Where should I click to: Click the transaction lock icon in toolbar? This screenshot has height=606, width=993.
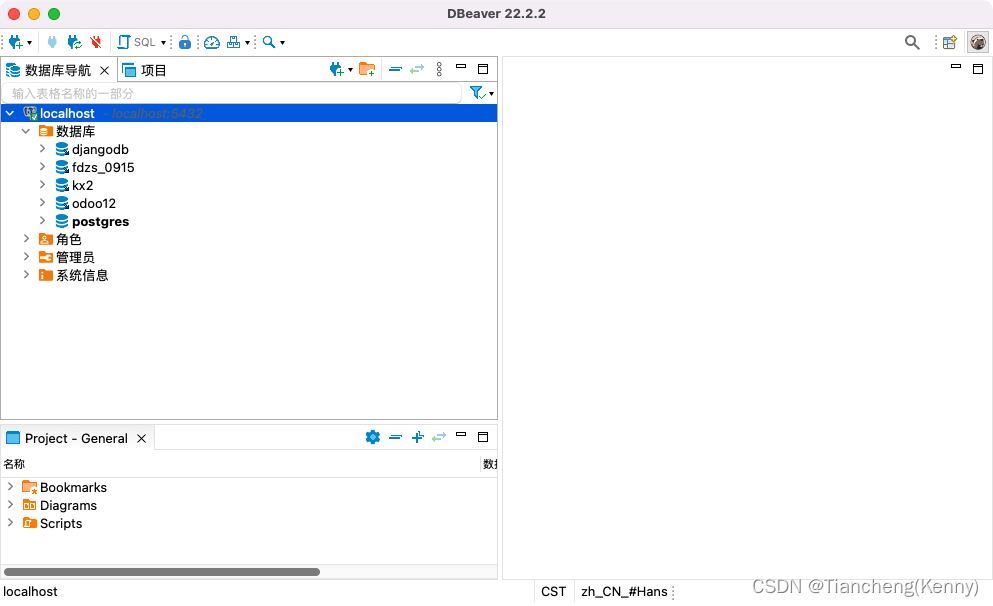(x=184, y=42)
